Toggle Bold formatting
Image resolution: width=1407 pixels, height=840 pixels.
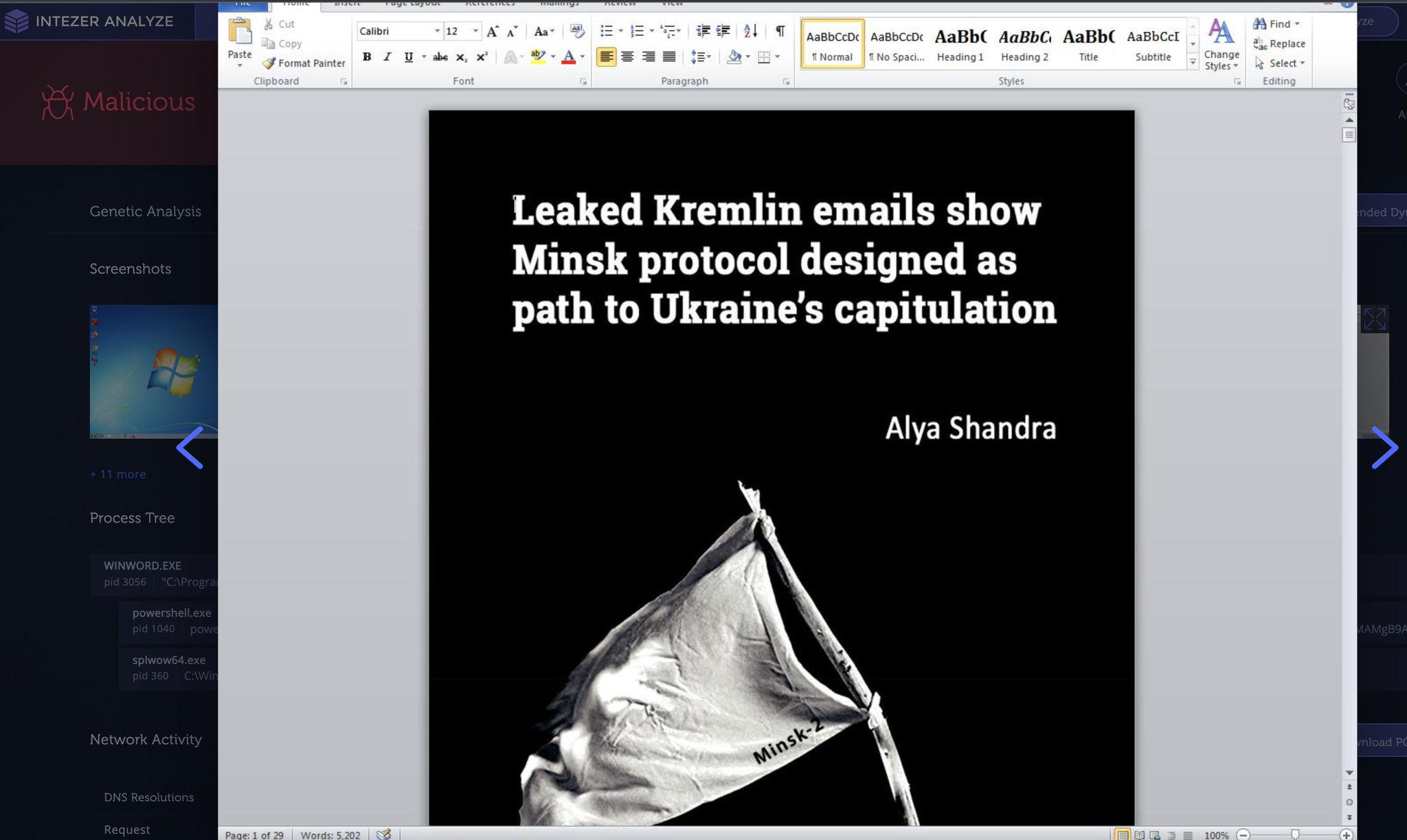[x=367, y=57]
